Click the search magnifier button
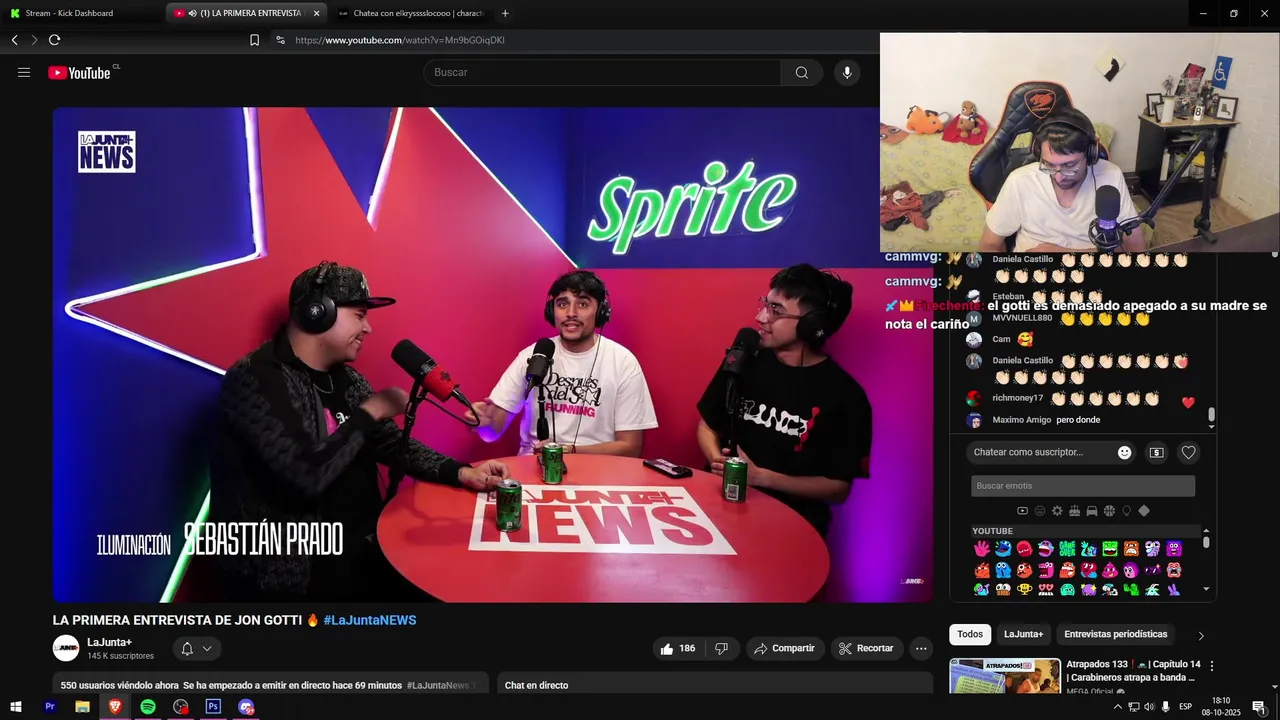Screen dimensions: 1280x720 pos(802,72)
